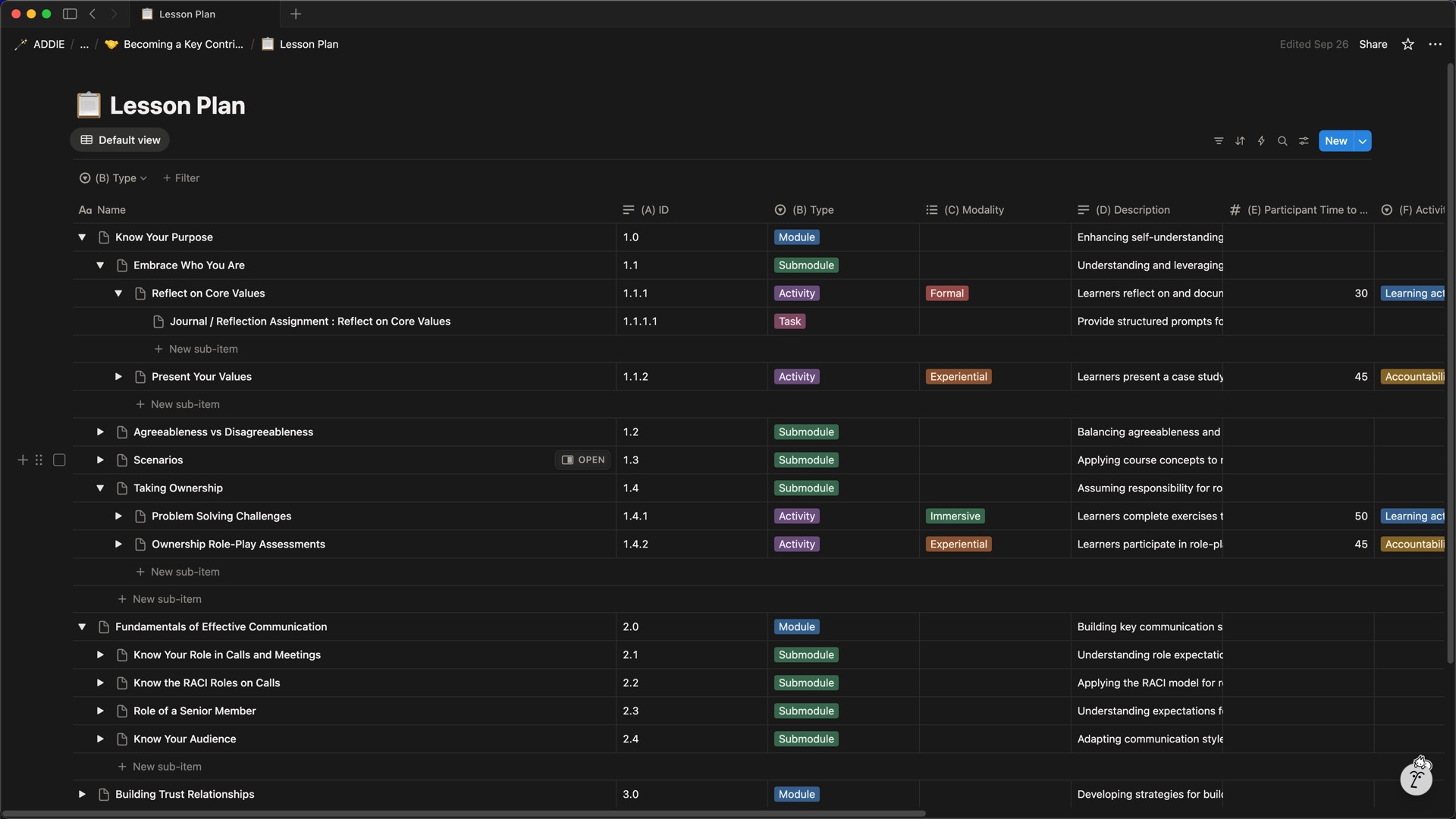Open view settings sliders icon
Viewport: 1456px width, 819px height.
[x=1304, y=141]
